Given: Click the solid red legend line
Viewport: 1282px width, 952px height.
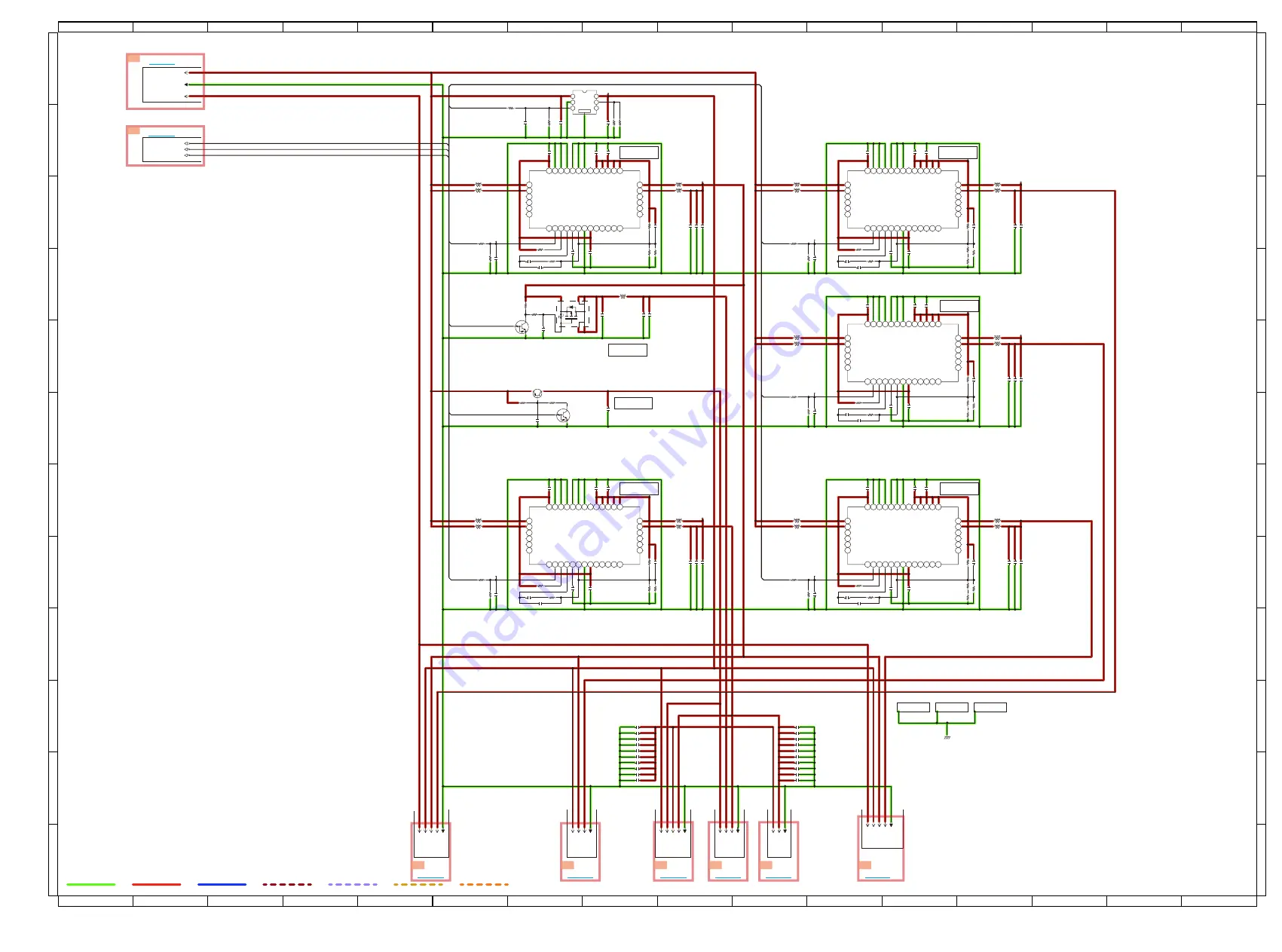Looking at the screenshot, I should point(157,884).
